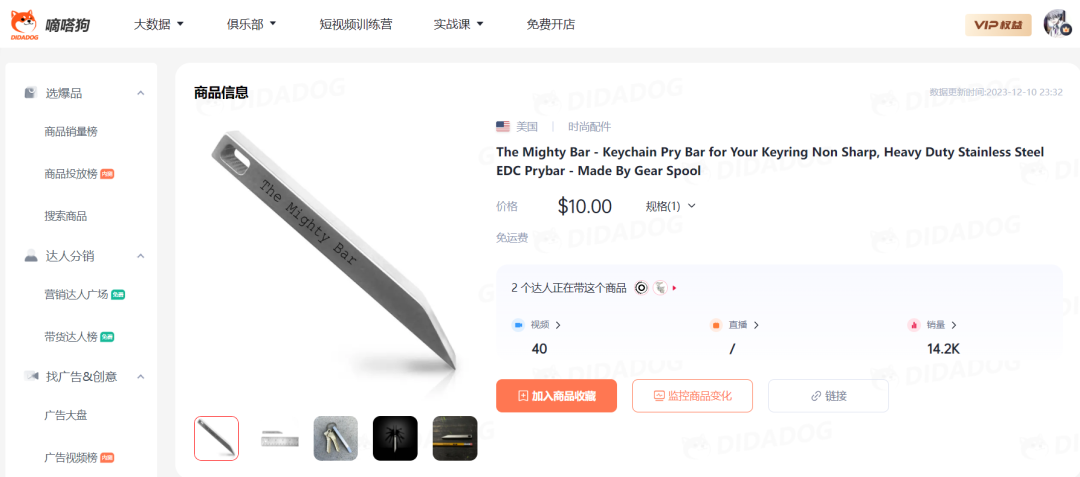Select the black background product thumbnail

(x=395, y=438)
